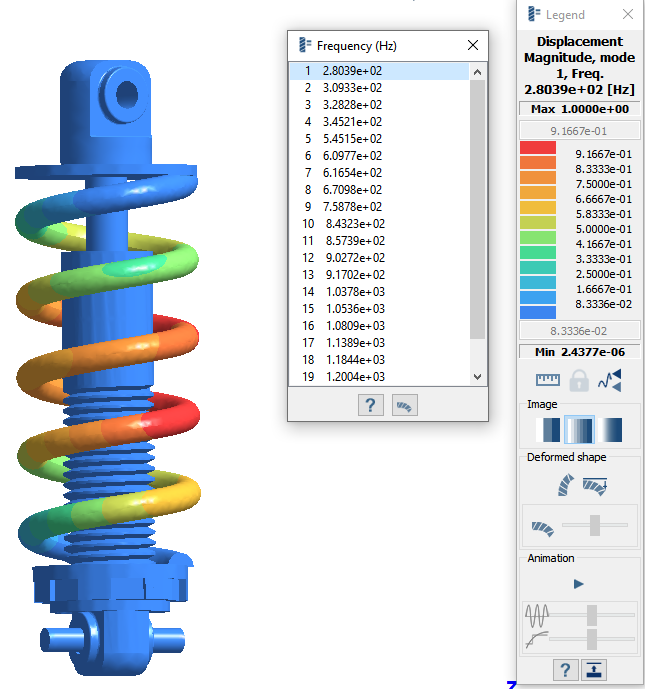The width and height of the screenshot is (645, 689).
Task: Select the leftmost banded image style
Action: pos(548,430)
